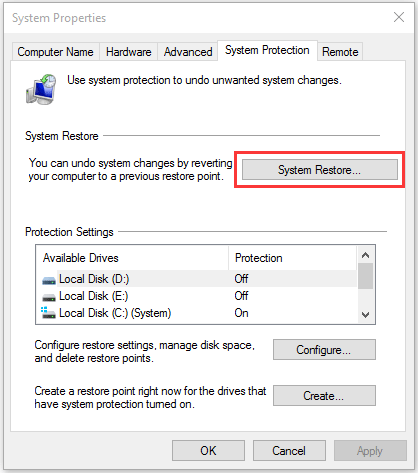Image resolution: width=418 pixels, height=473 pixels.
Task: Click the Local Disk (D:) drive icon
Action: tap(49, 280)
